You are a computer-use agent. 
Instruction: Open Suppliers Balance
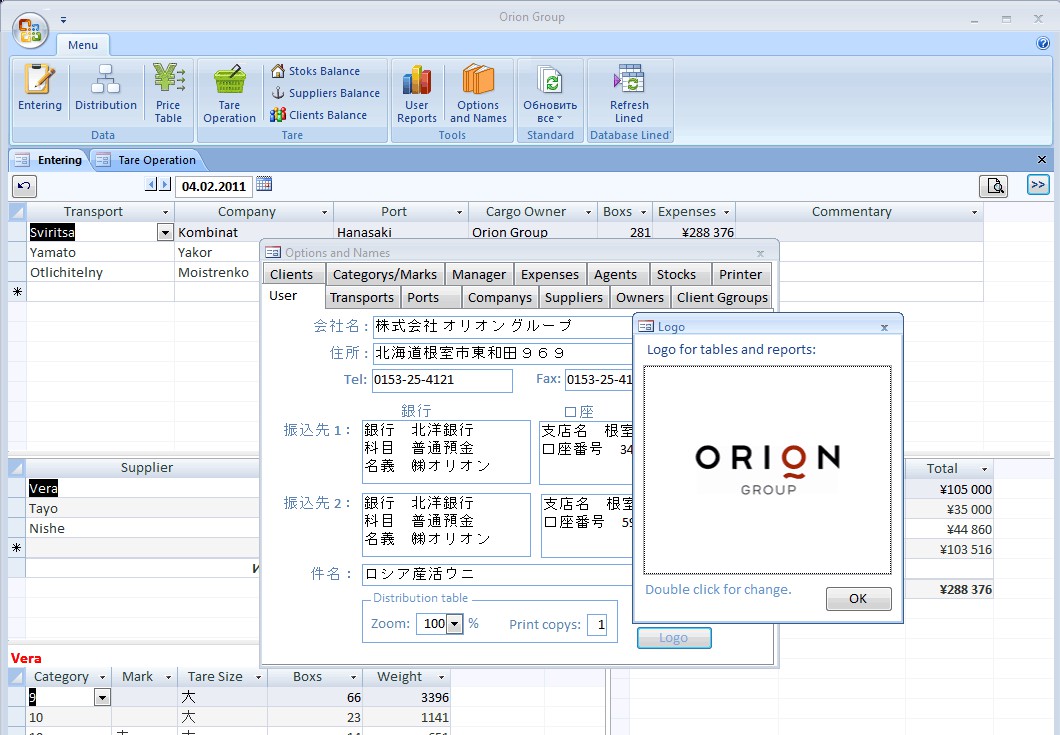click(x=326, y=93)
